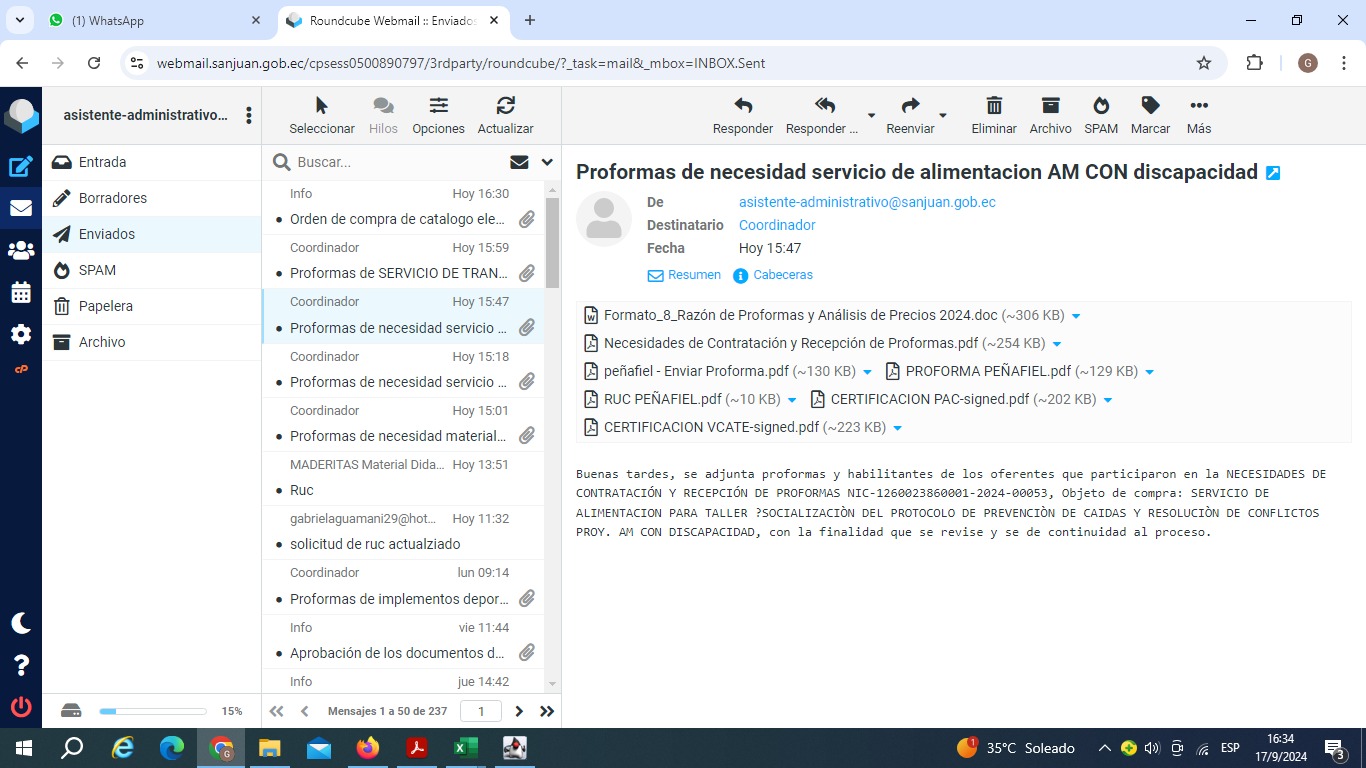Open the Coordinador recipient link
The height and width of the screenshot is (768, 1366).
777,225
